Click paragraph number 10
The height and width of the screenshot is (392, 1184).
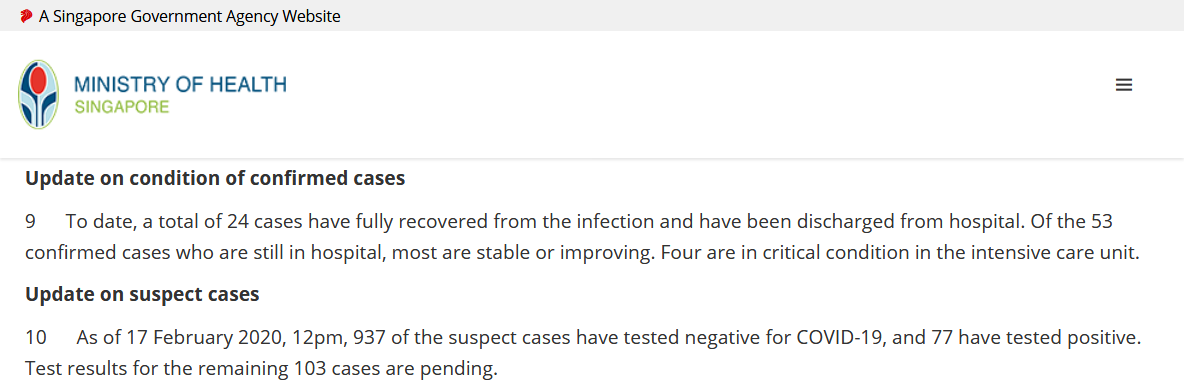[35, 338]
